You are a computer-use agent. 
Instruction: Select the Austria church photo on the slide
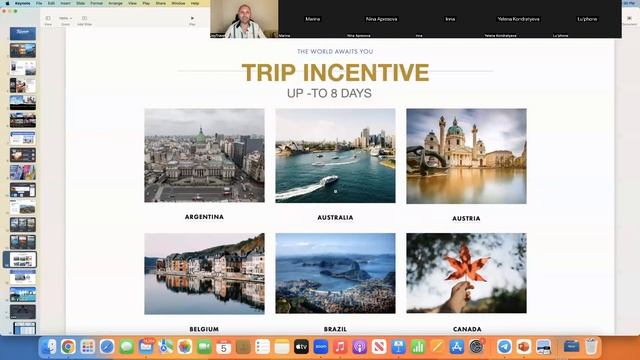466,156
